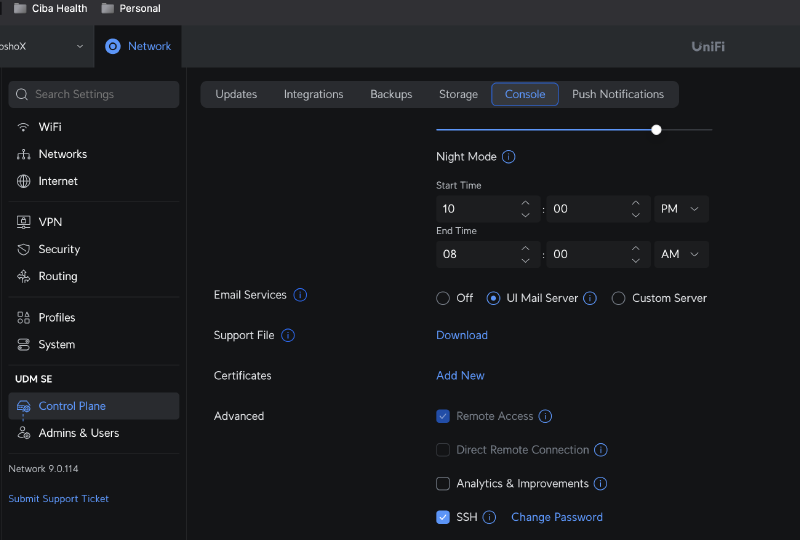Select the Off email services radio
This screenshot has height=540, width=800.
pos(443,298)
